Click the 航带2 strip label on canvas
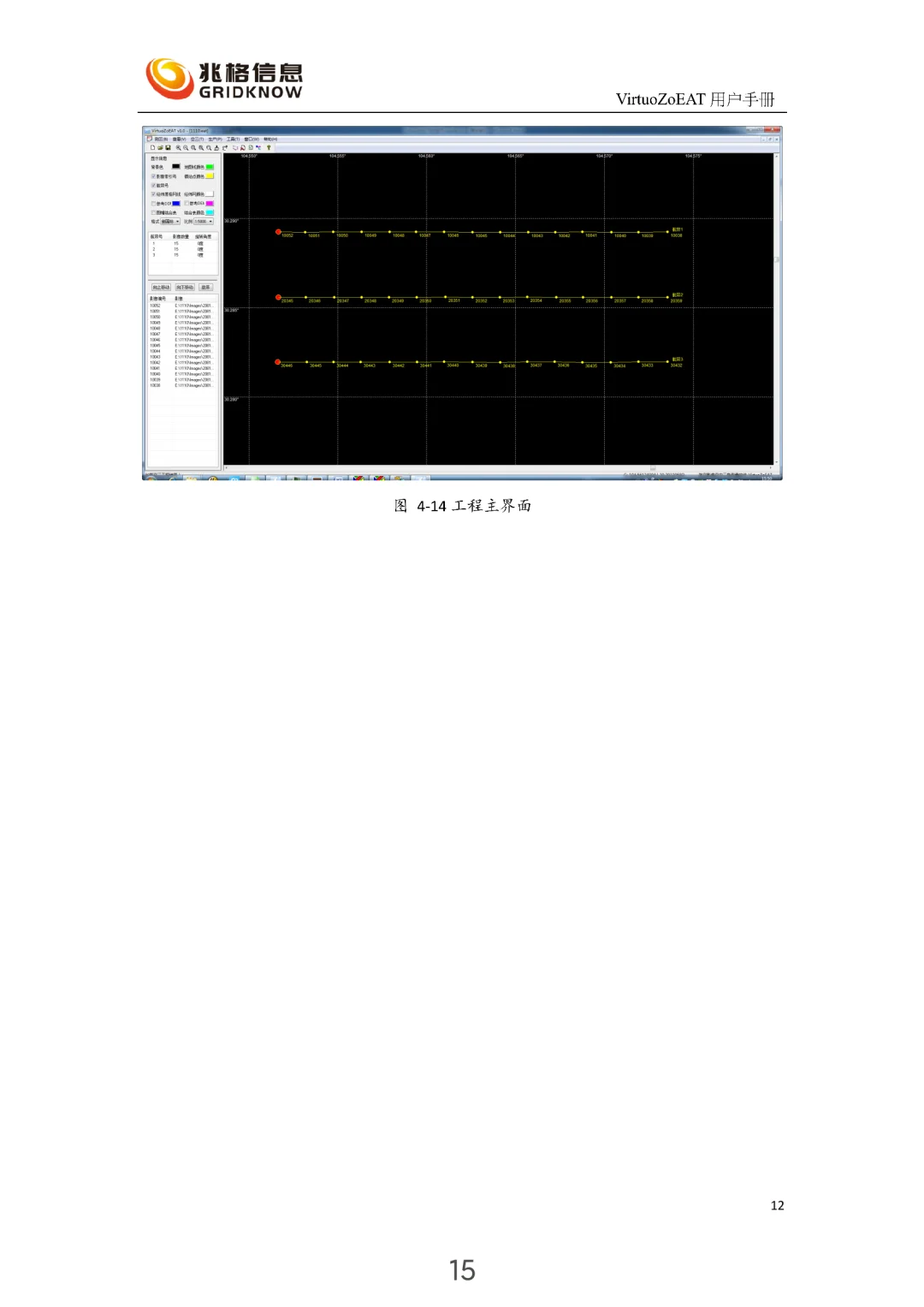Screen dimensions: 924x1307 tap(678, 294)
